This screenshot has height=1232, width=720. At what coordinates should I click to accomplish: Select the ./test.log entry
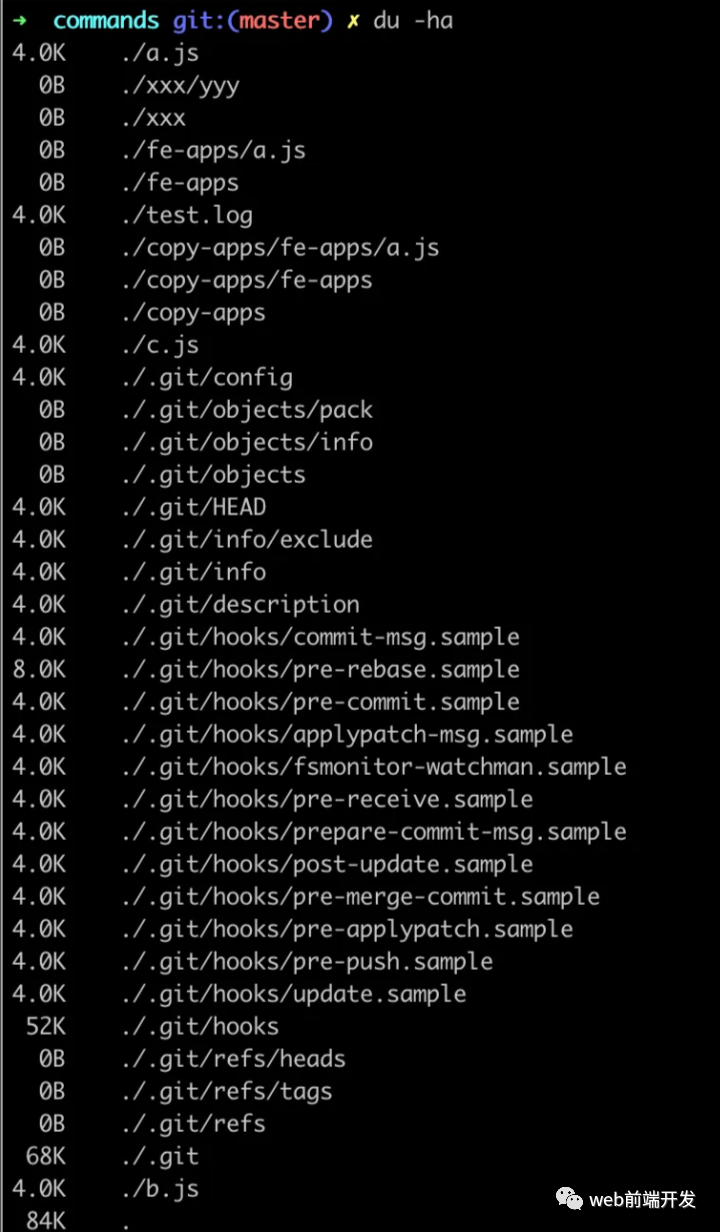pos(185,215)
